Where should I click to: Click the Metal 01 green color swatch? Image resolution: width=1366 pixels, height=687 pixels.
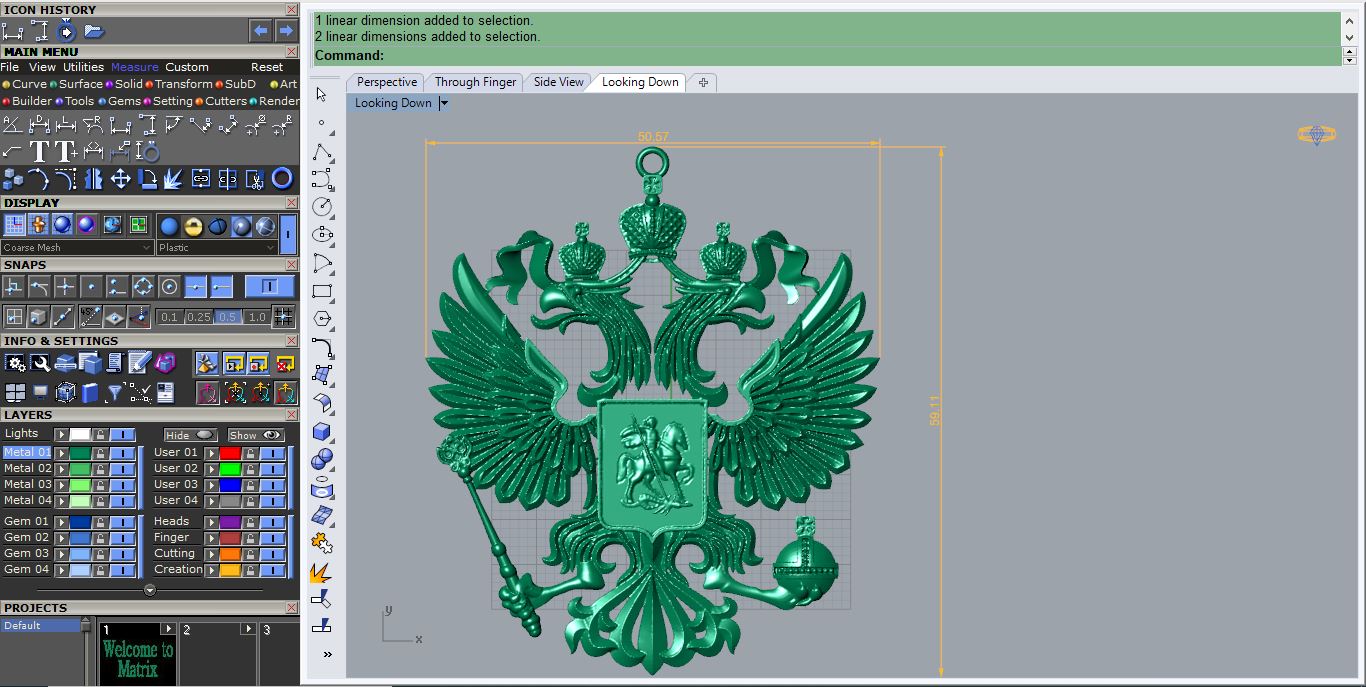tap(80, 453)
